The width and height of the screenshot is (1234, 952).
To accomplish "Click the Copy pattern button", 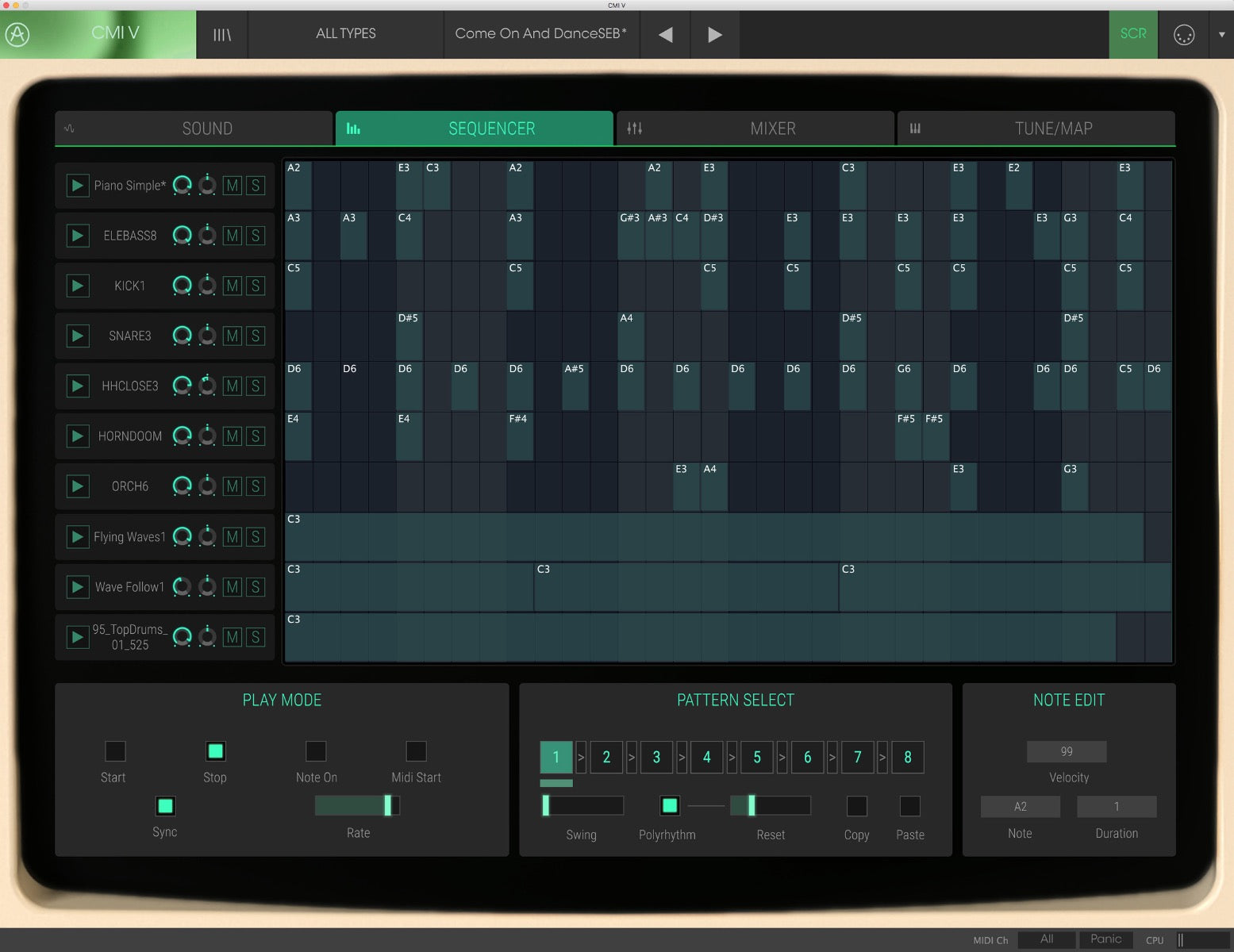I will click(x=857, y=806).
